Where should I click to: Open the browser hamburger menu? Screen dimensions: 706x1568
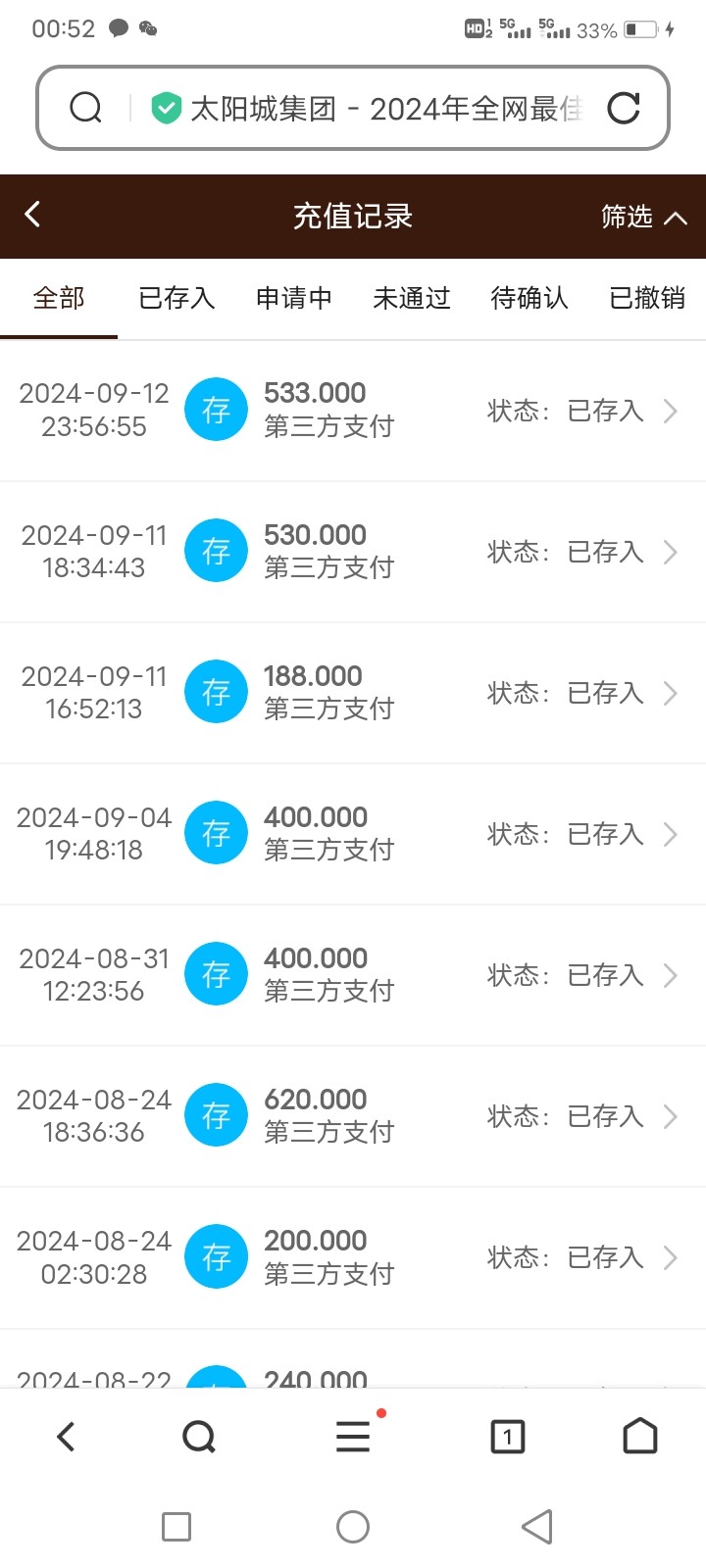[353, 1437]
